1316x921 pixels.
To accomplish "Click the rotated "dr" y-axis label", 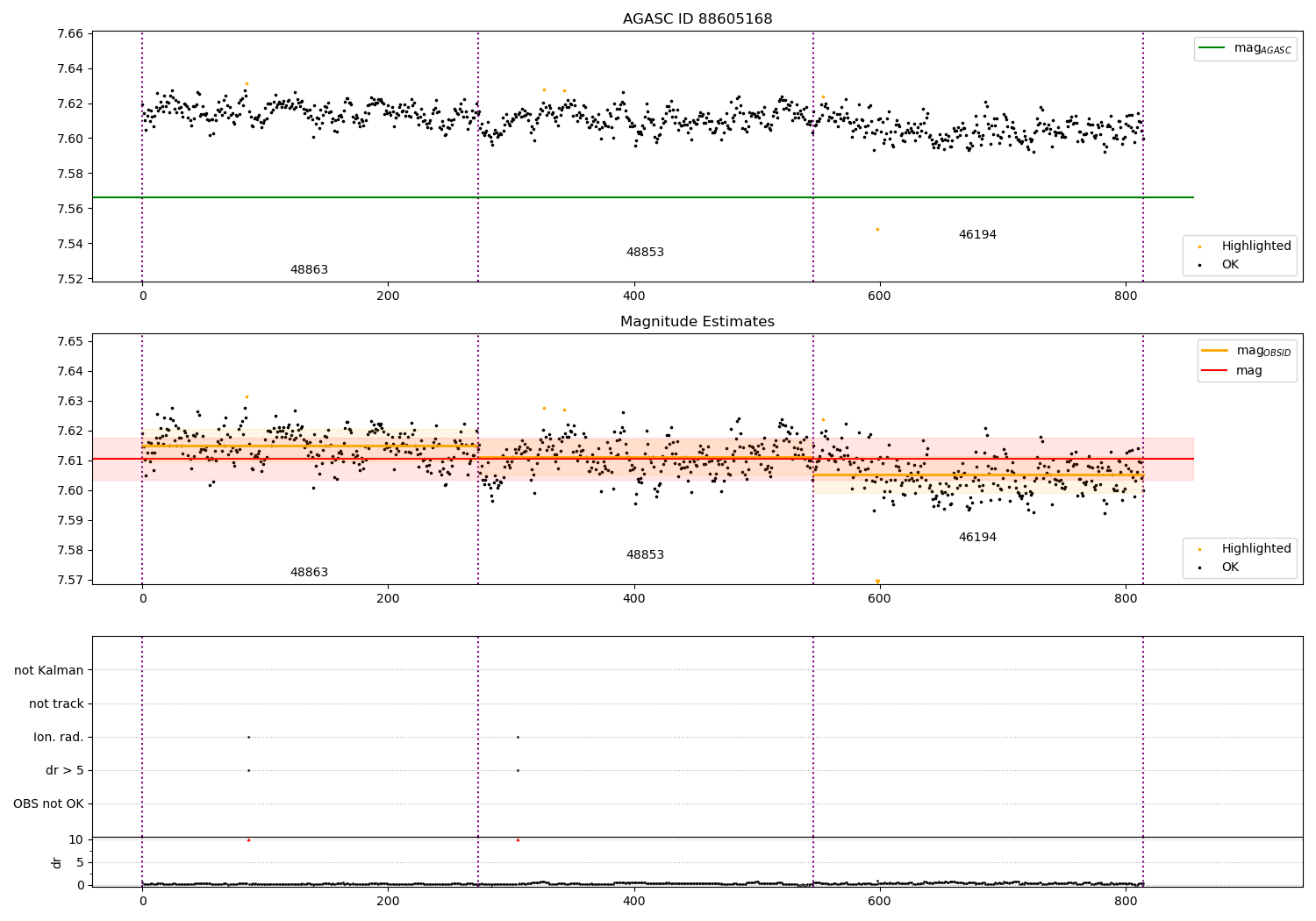I will pyautogui.click(x=57, y=862).
